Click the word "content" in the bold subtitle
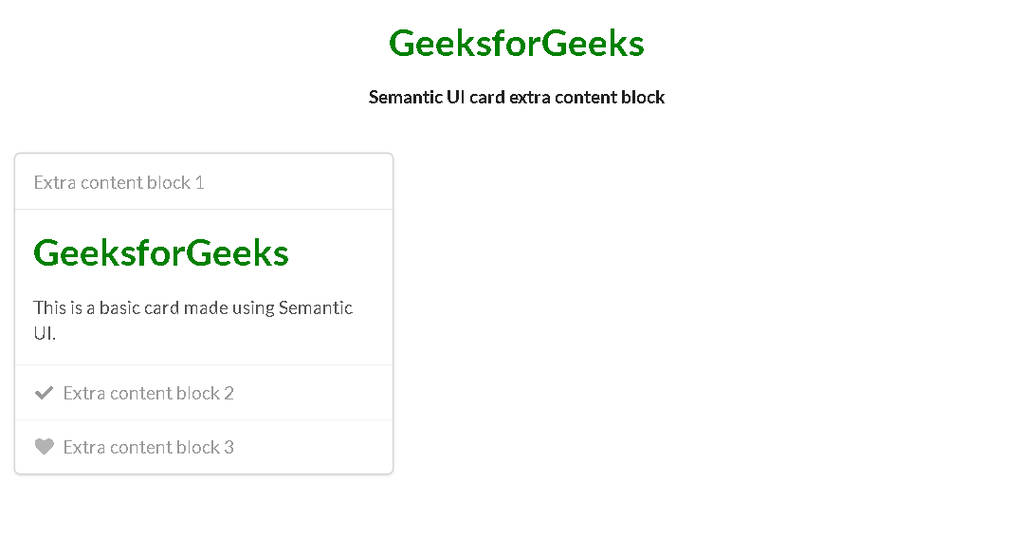This screenshot has width=1024, height=538. (x=584, y=97)
